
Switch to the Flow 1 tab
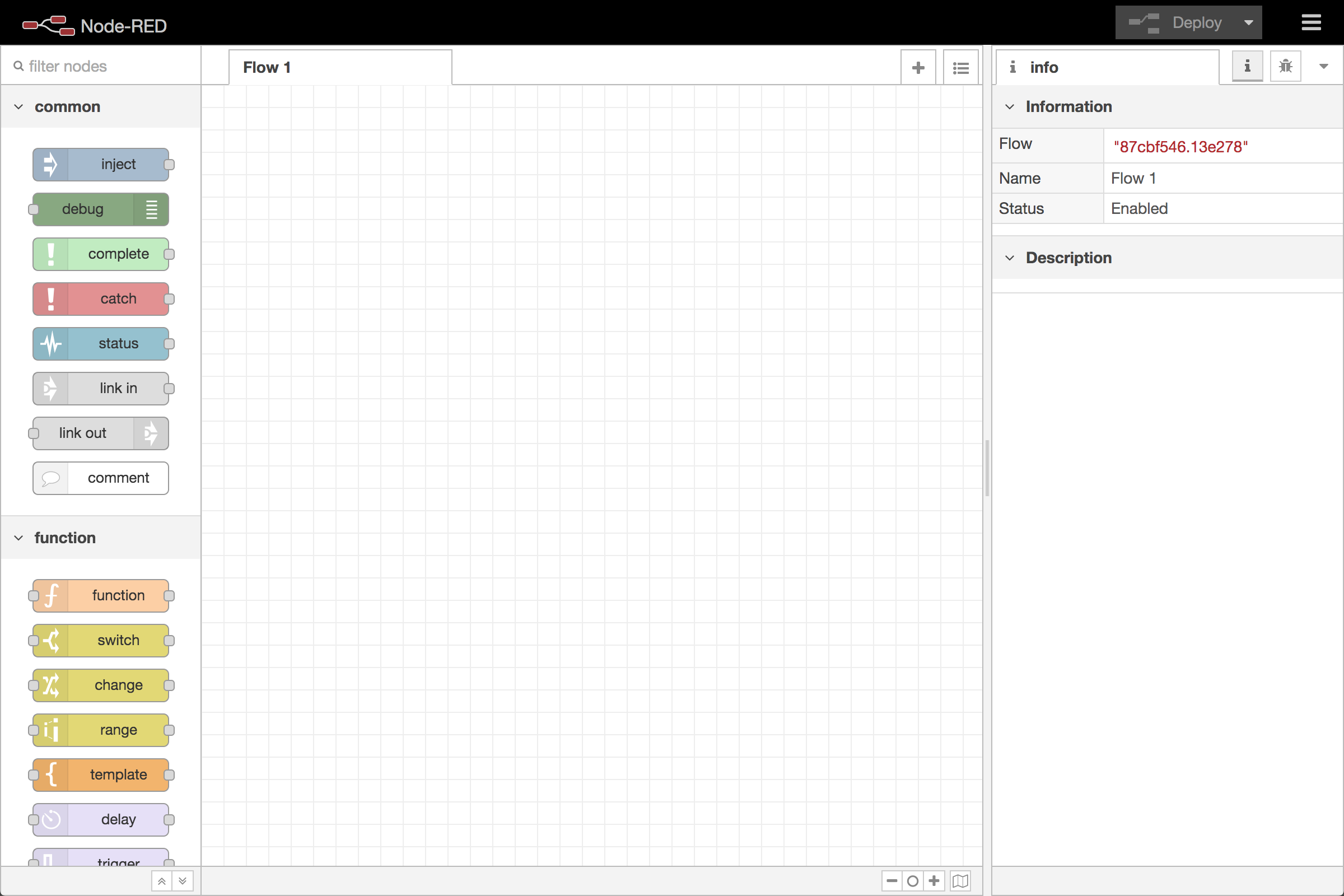340,67
